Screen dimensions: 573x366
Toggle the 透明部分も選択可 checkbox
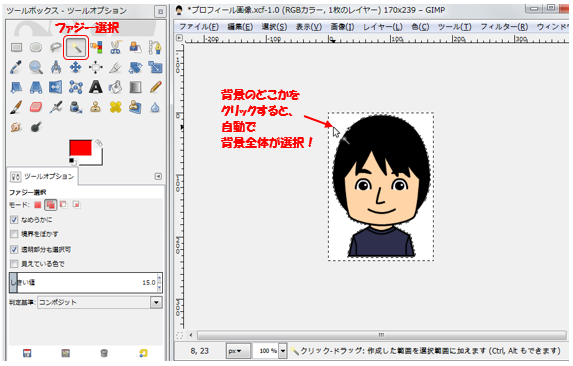tap(14, 249)
